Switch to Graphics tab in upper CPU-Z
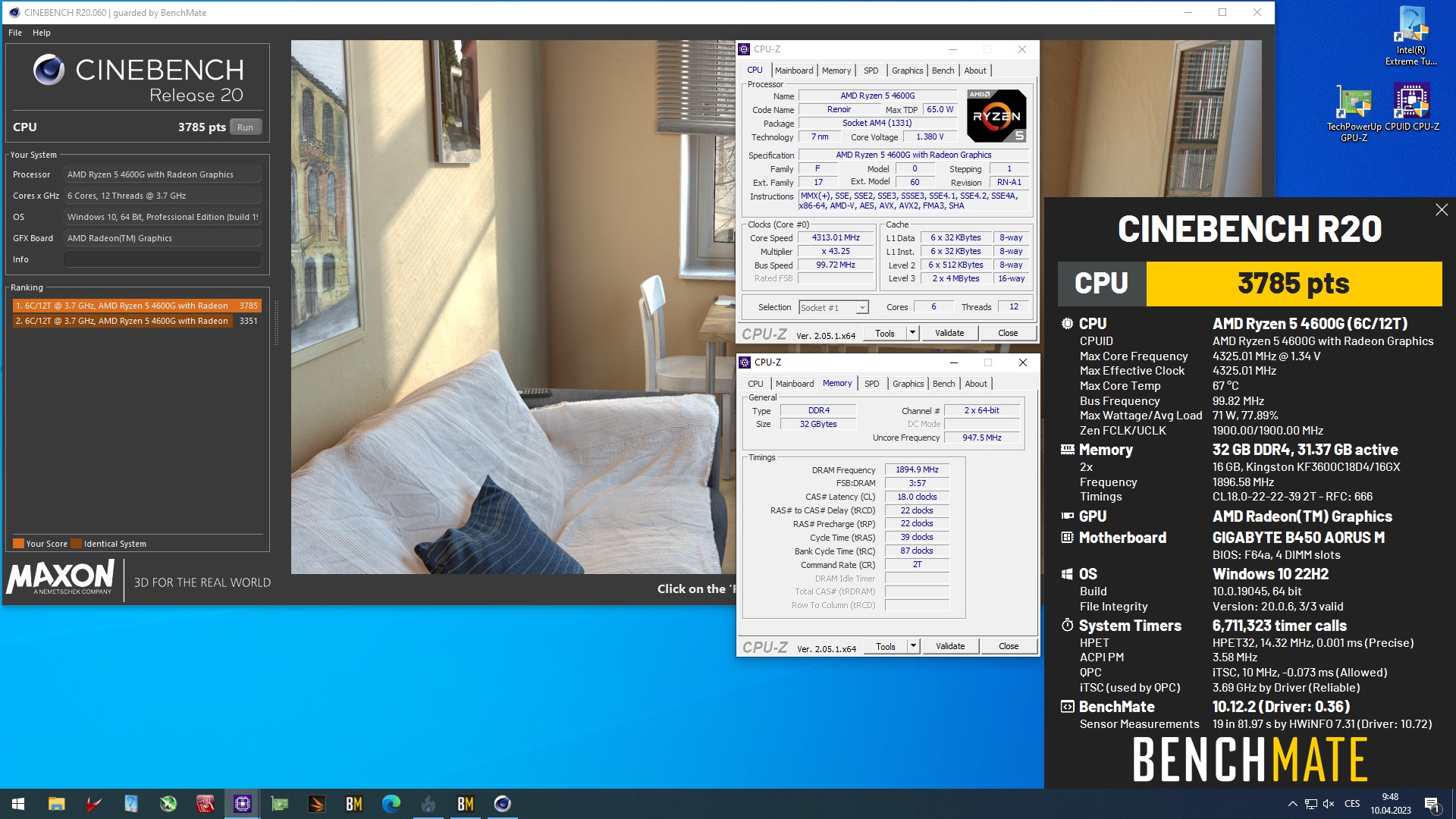This screenshot has height=819, width=1456. [x=907, y=71]
